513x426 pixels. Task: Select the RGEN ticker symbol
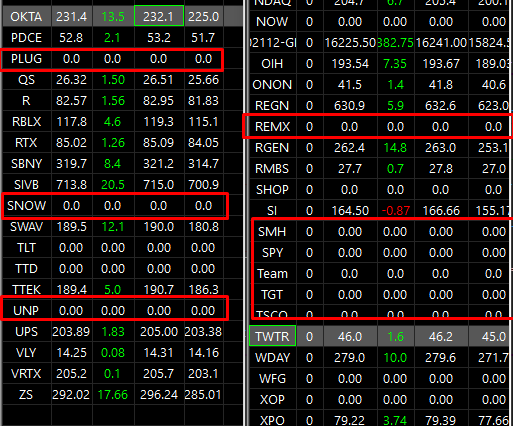[272, 148]
